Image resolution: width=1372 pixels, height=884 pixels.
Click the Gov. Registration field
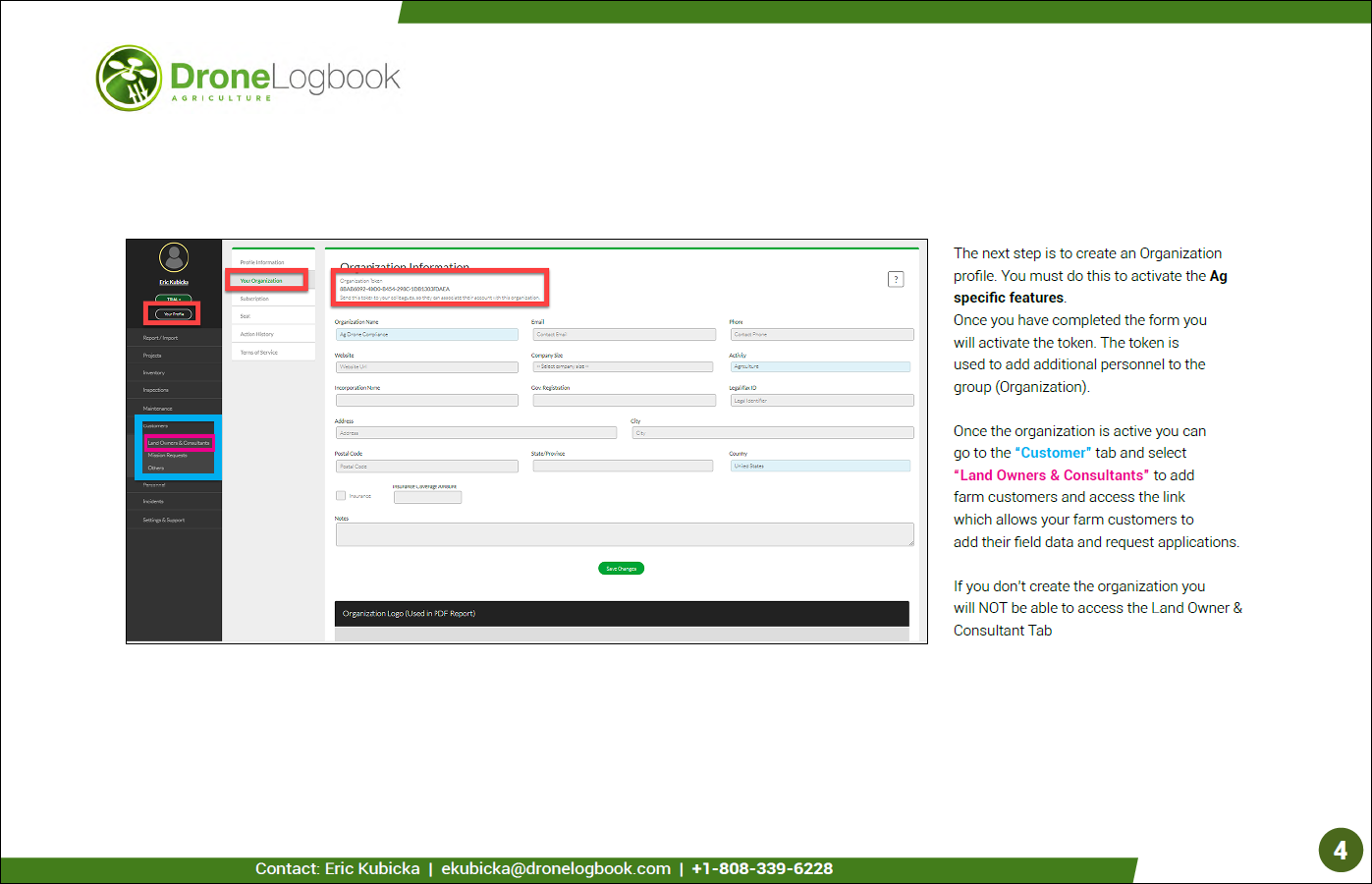tap(624, 401)
